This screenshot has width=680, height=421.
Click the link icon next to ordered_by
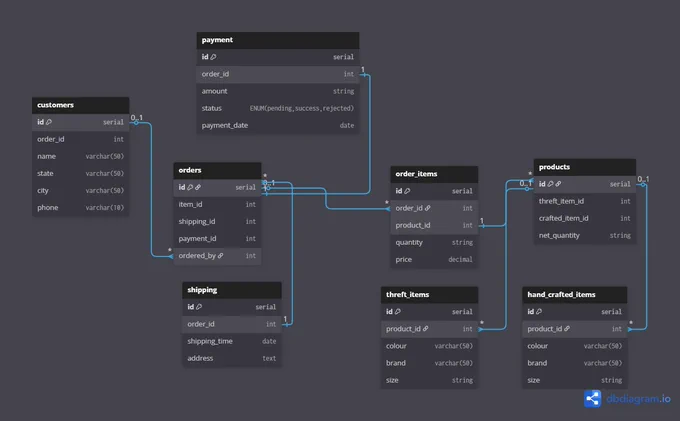point(221,256)
